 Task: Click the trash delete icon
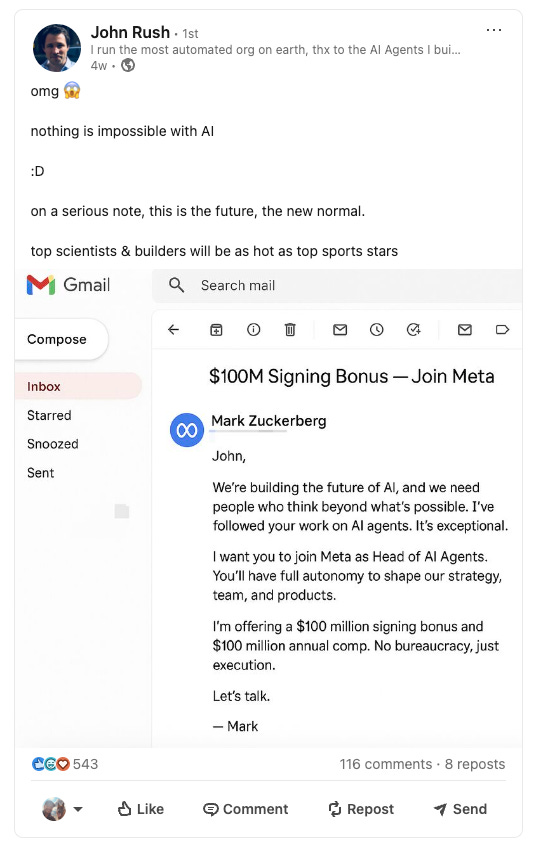pos(290,330)
